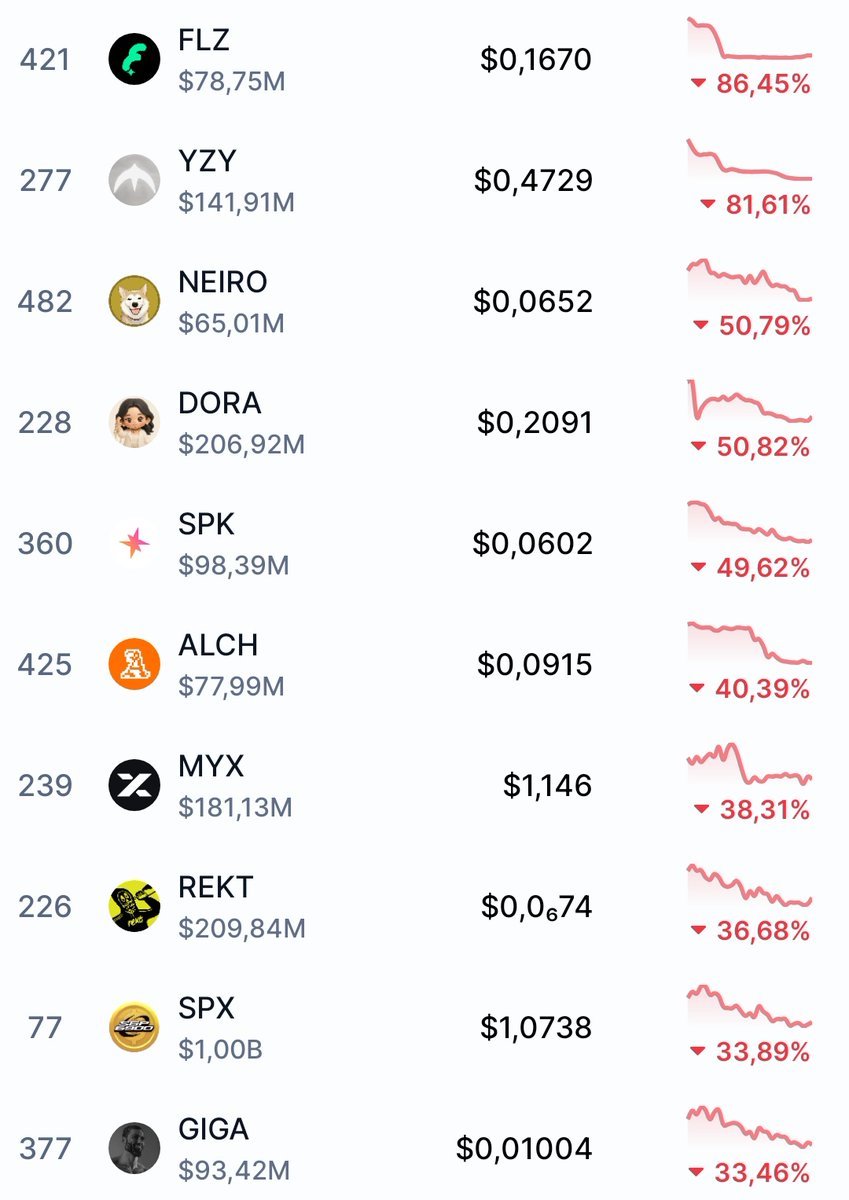Open the DORA girl avatar icon
849x1200 pixels.
coord(134,422)
